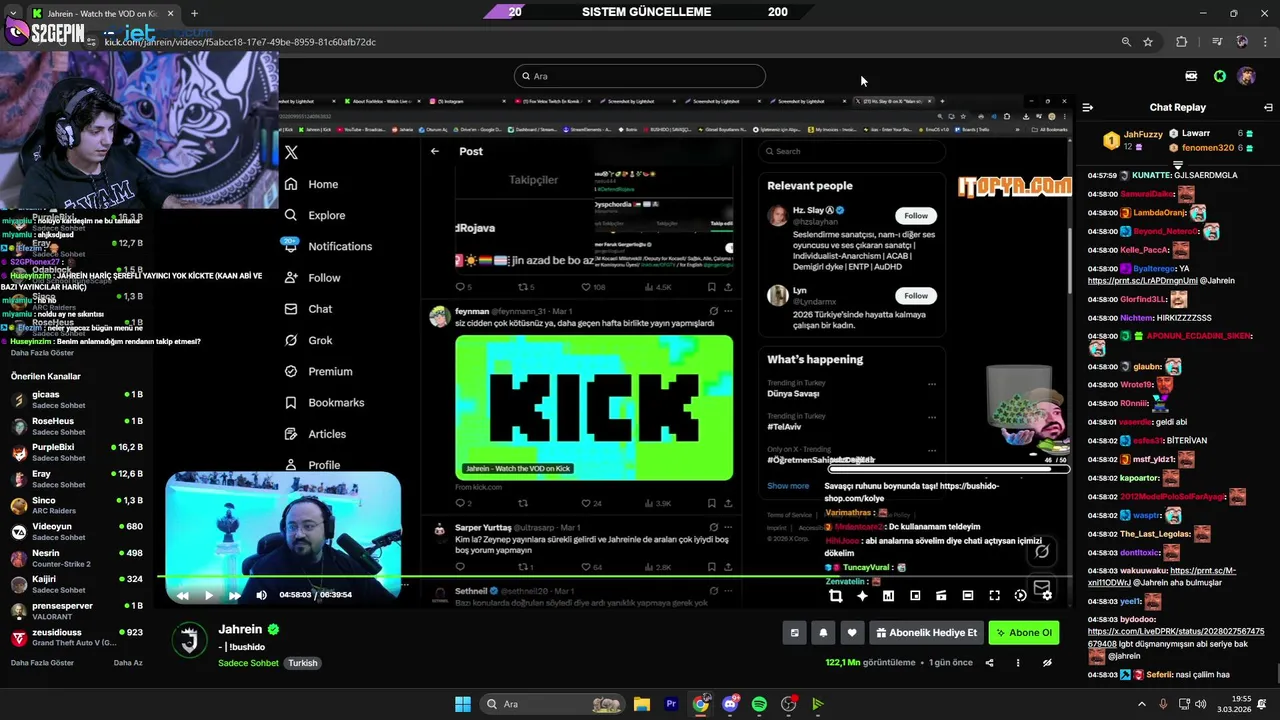Select Nesrin Counter-Strike 2 channel

pos(75,558)
